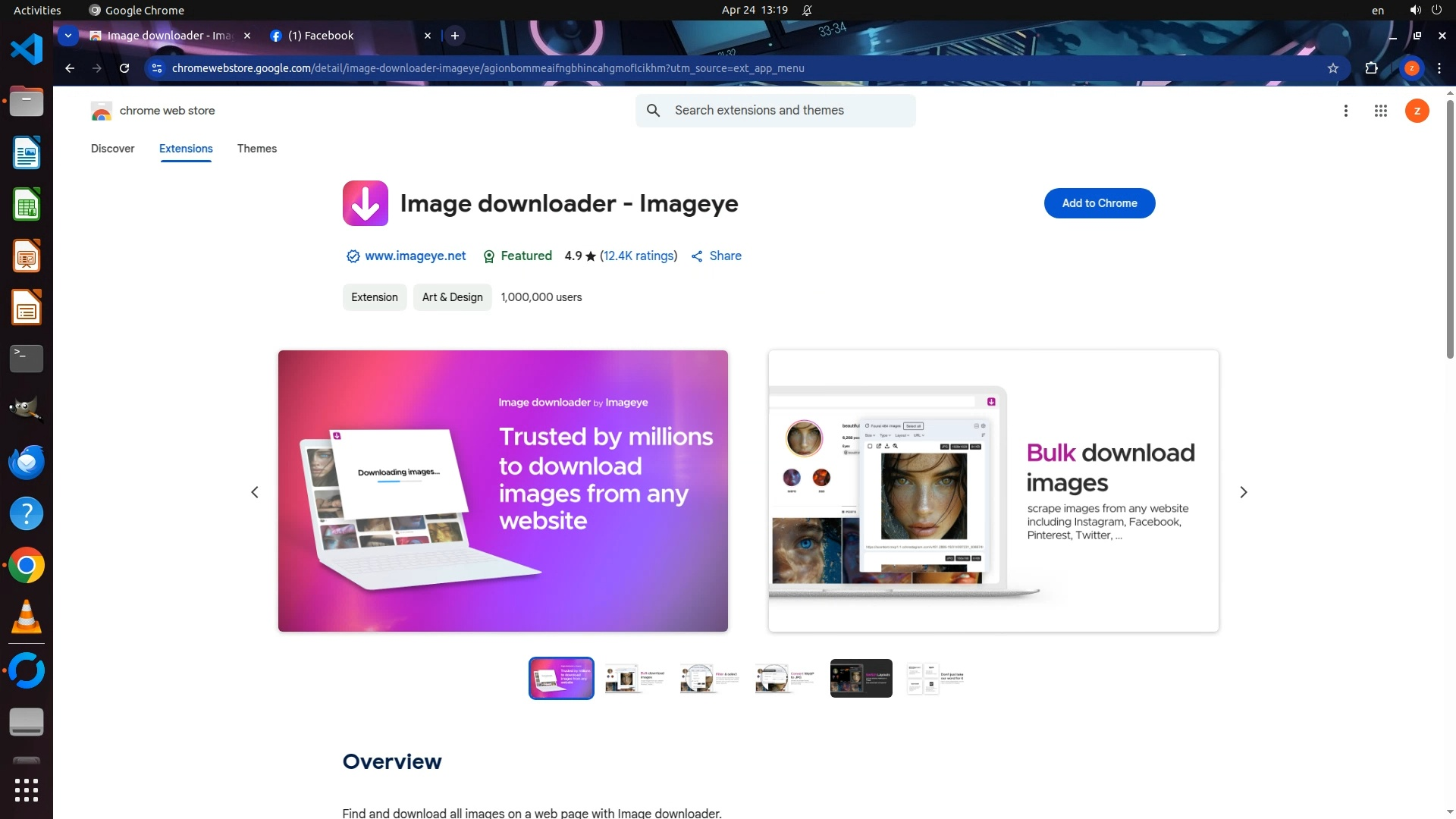Expand the tab search dropdown arrow

coord(68,36)
